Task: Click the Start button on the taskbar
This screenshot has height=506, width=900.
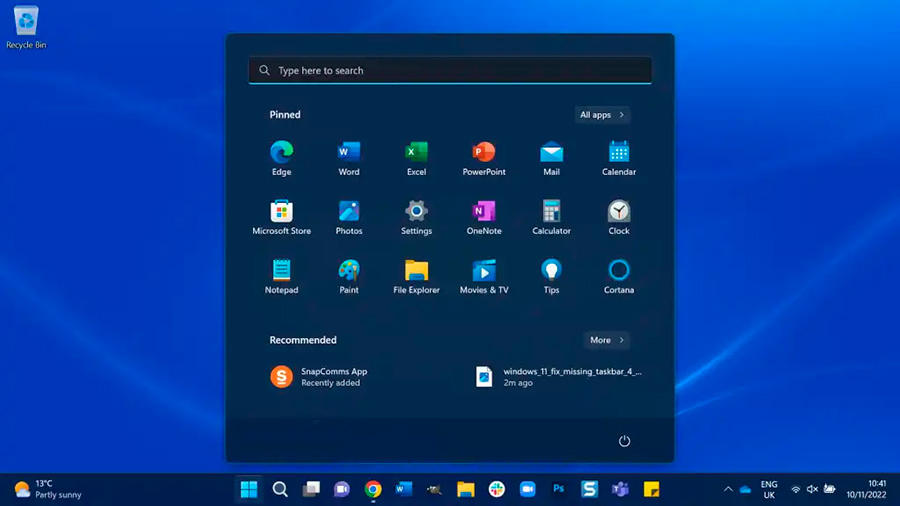Action: (x=249, y=489)
